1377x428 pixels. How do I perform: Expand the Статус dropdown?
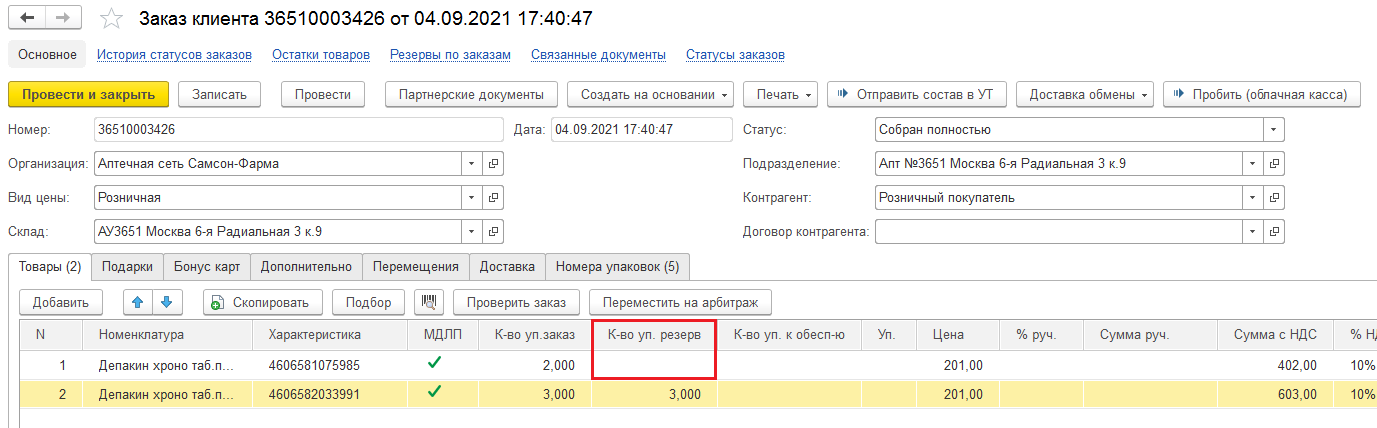(1273, 130)
